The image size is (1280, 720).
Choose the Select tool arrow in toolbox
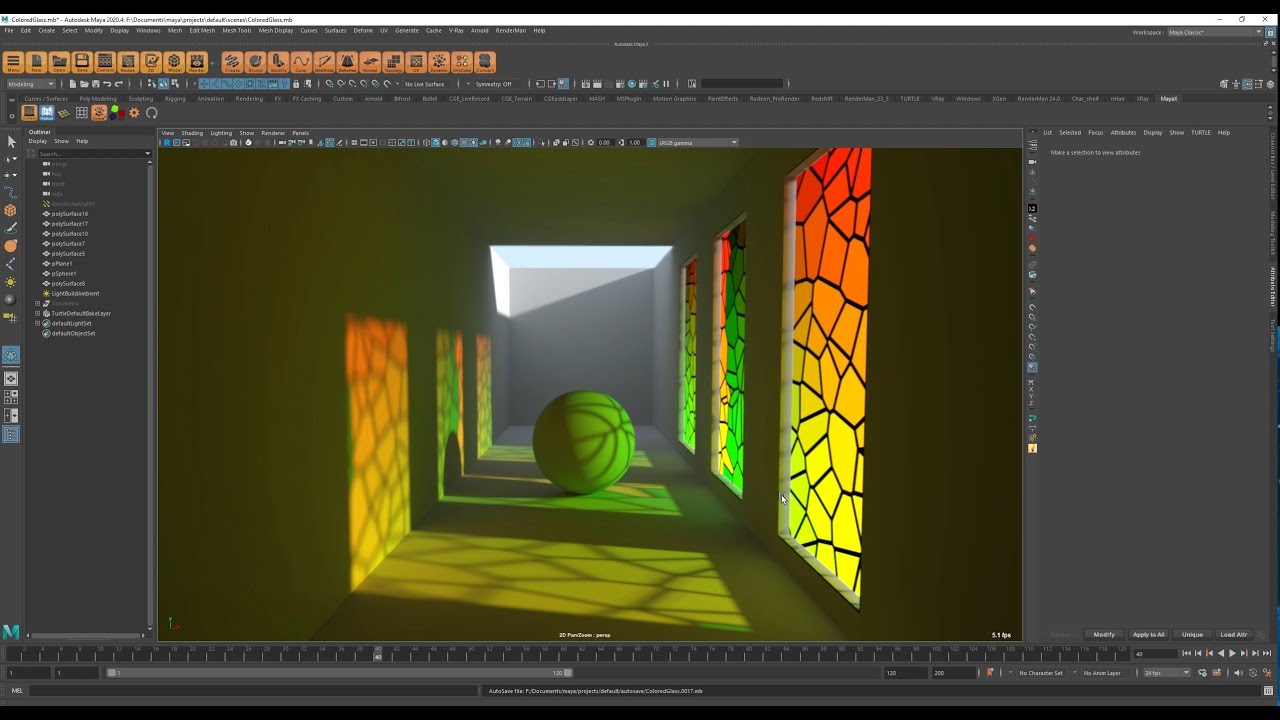(11, 142)
